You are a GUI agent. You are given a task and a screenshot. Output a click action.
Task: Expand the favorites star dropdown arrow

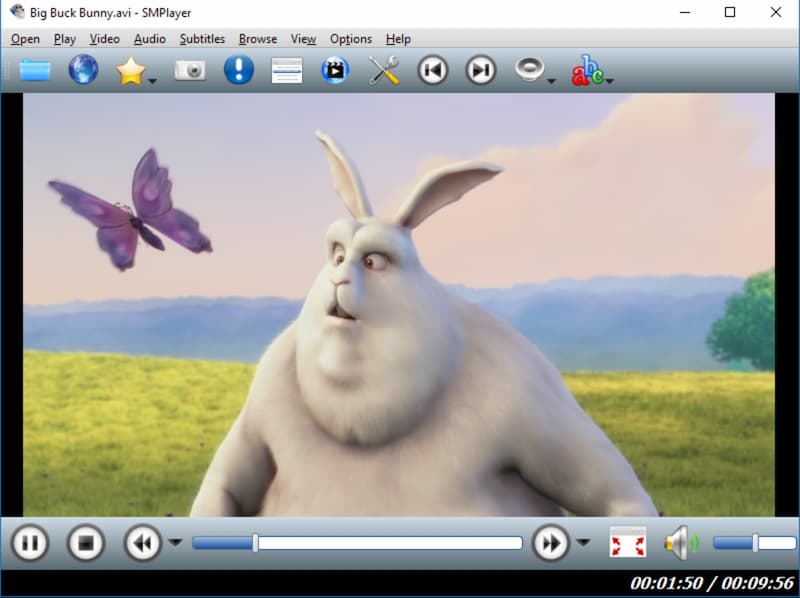tap(152, 78)
